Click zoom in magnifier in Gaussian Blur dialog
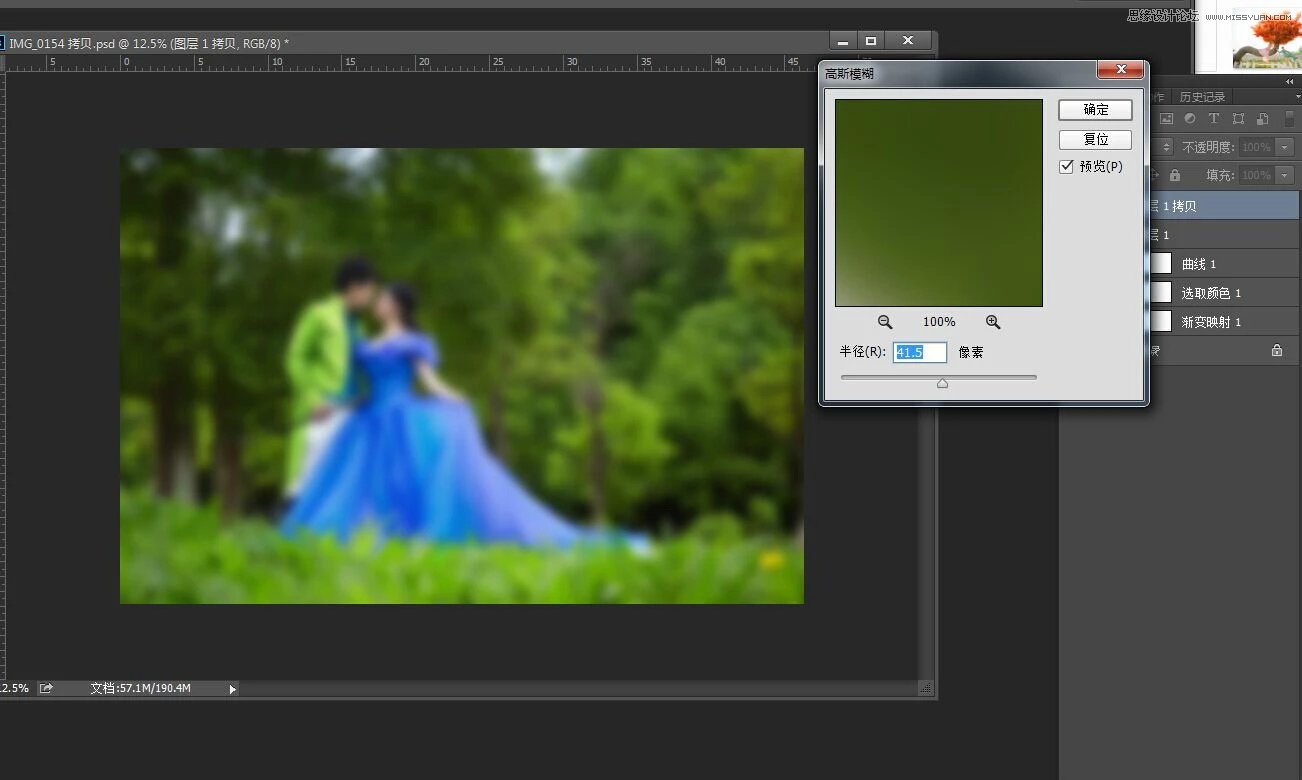Image resolution: width=1302 pixels, height=780 pixels. (x=993, y=322)
